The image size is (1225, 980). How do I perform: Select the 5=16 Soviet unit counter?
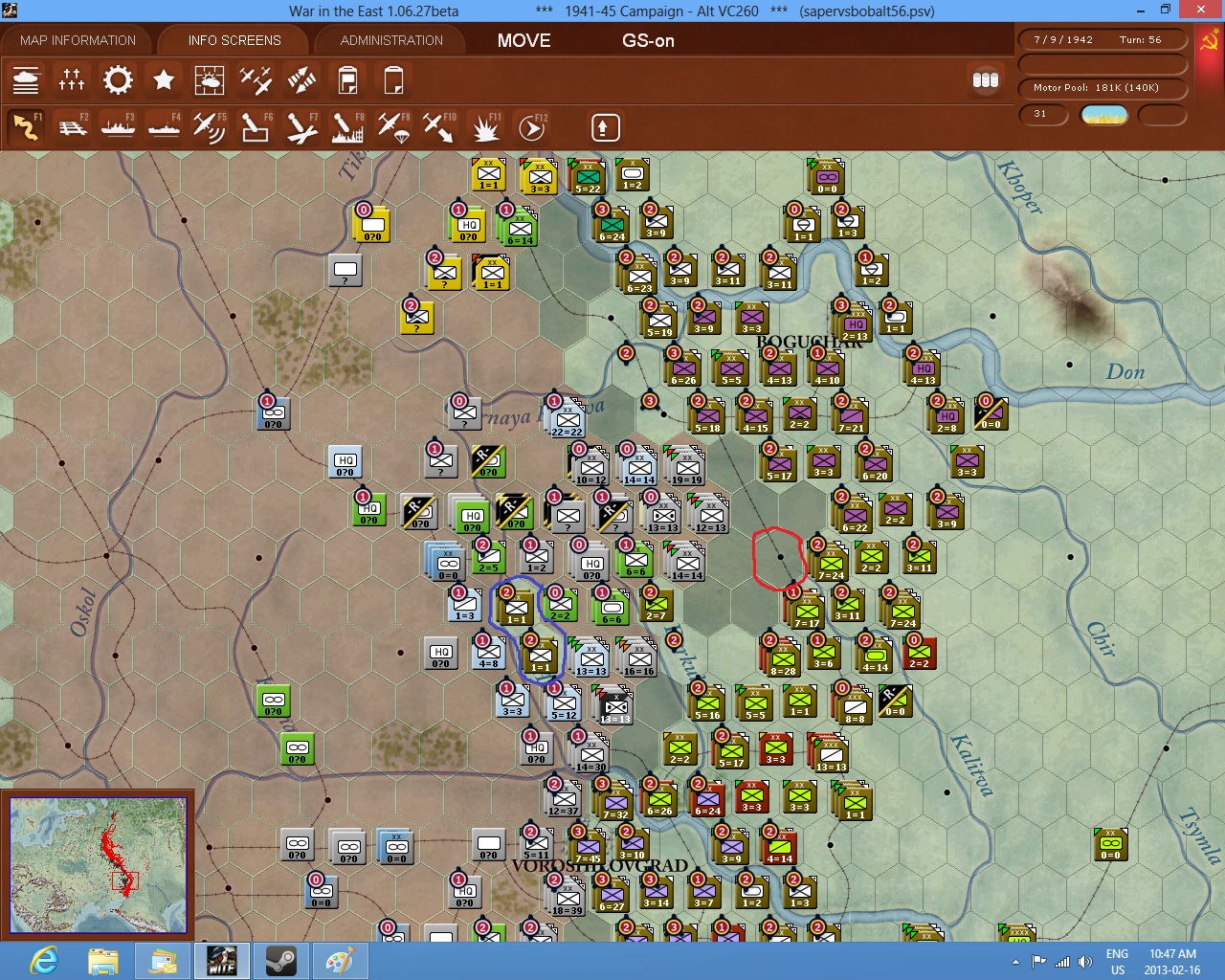point(707,702)
